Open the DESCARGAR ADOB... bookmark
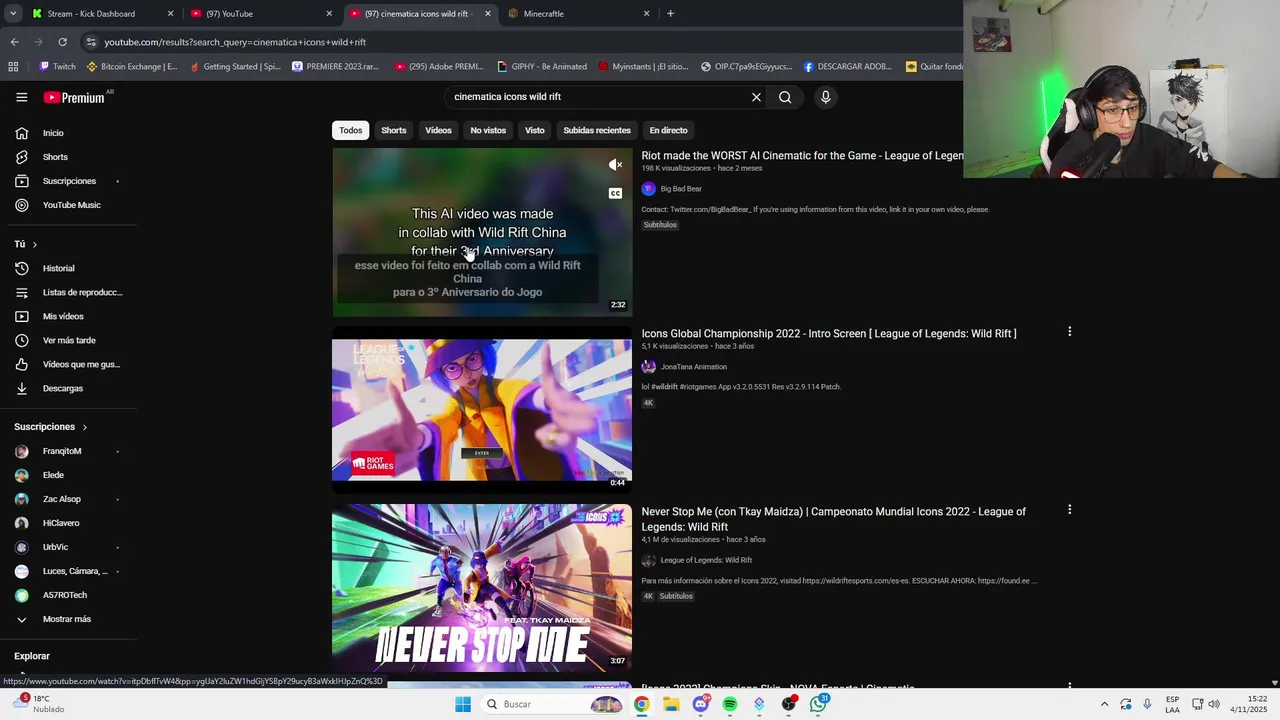Image resolution: width=1280 pixels, height=720 pixels. coord(848,67)
